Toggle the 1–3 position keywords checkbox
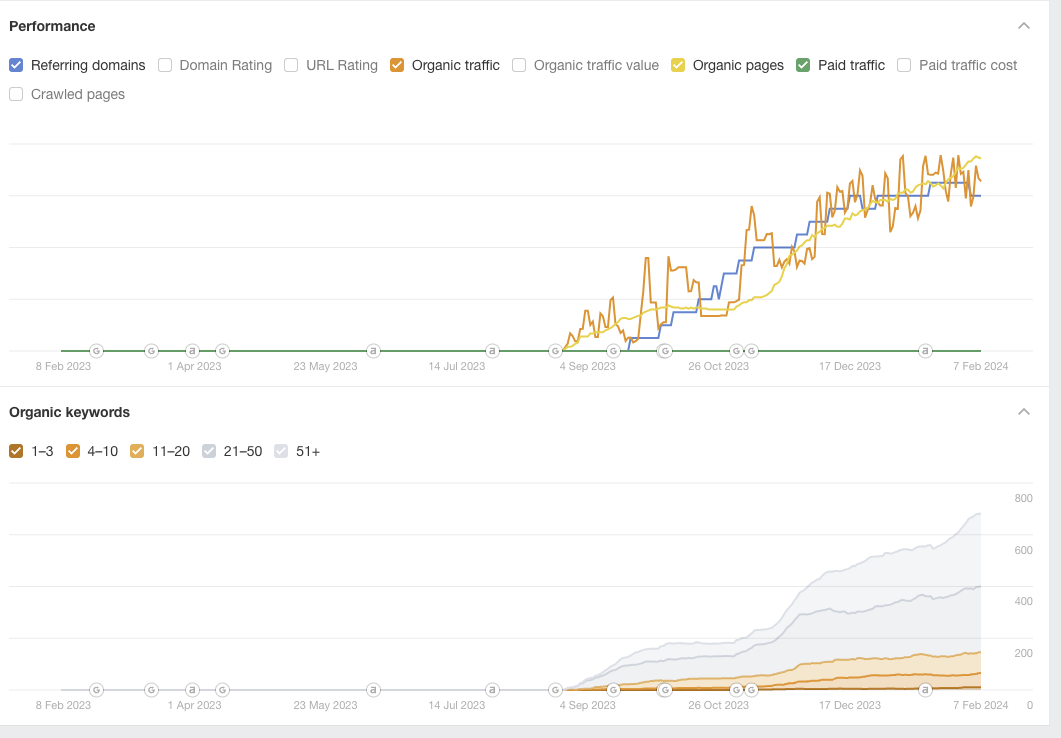 click(x=16, y=451)
